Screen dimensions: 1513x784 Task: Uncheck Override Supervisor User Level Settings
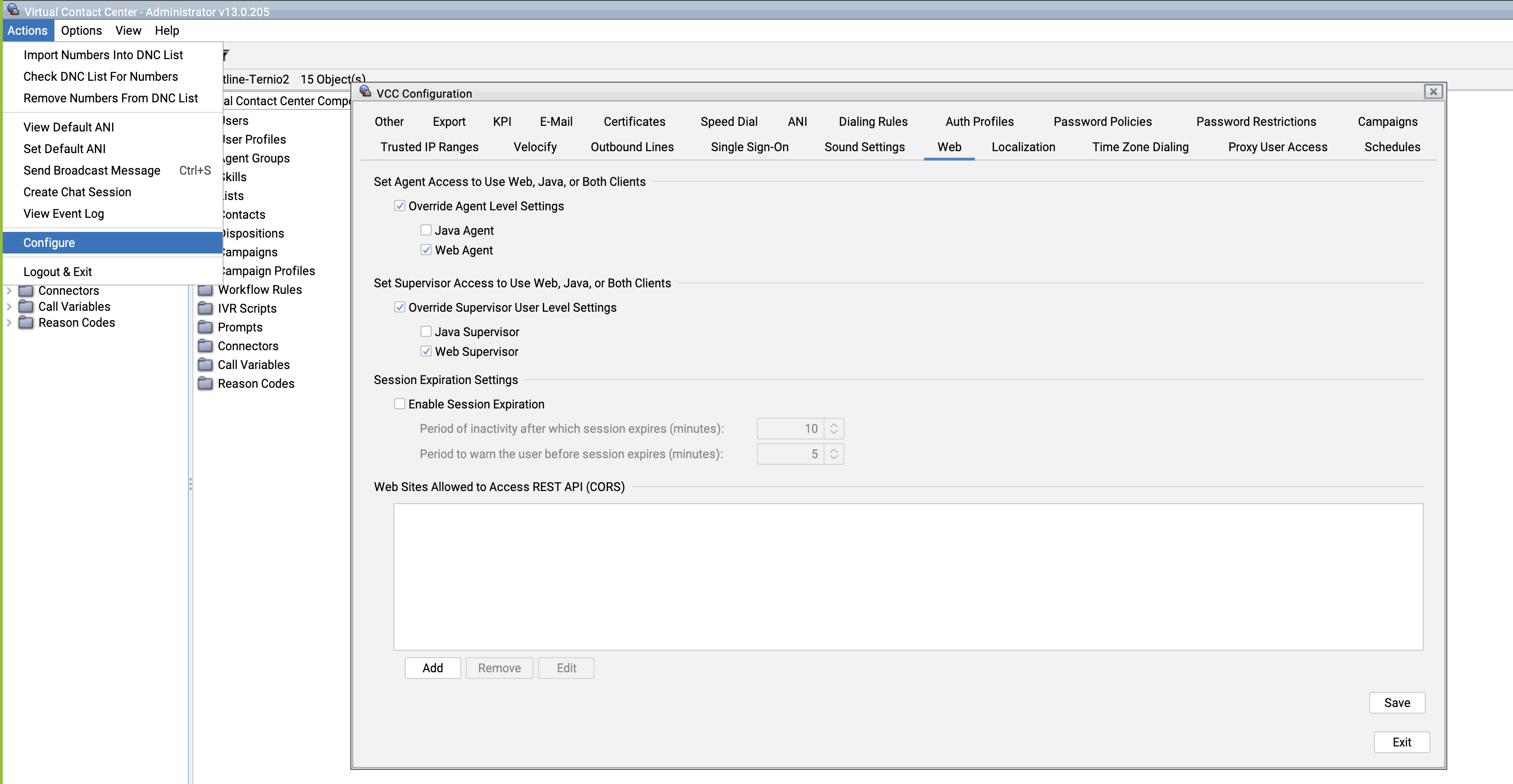click(400, 307)
